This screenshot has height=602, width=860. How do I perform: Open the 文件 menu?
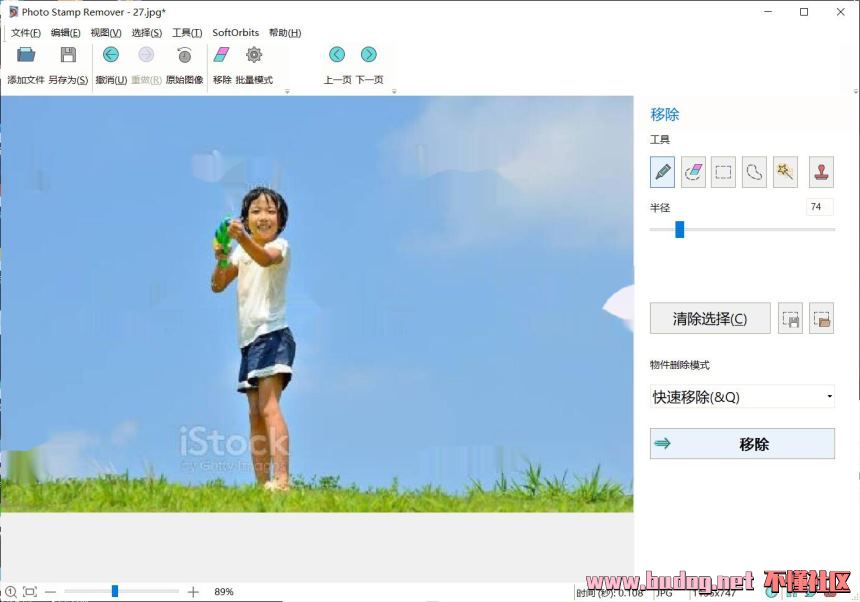pos(25,33)
